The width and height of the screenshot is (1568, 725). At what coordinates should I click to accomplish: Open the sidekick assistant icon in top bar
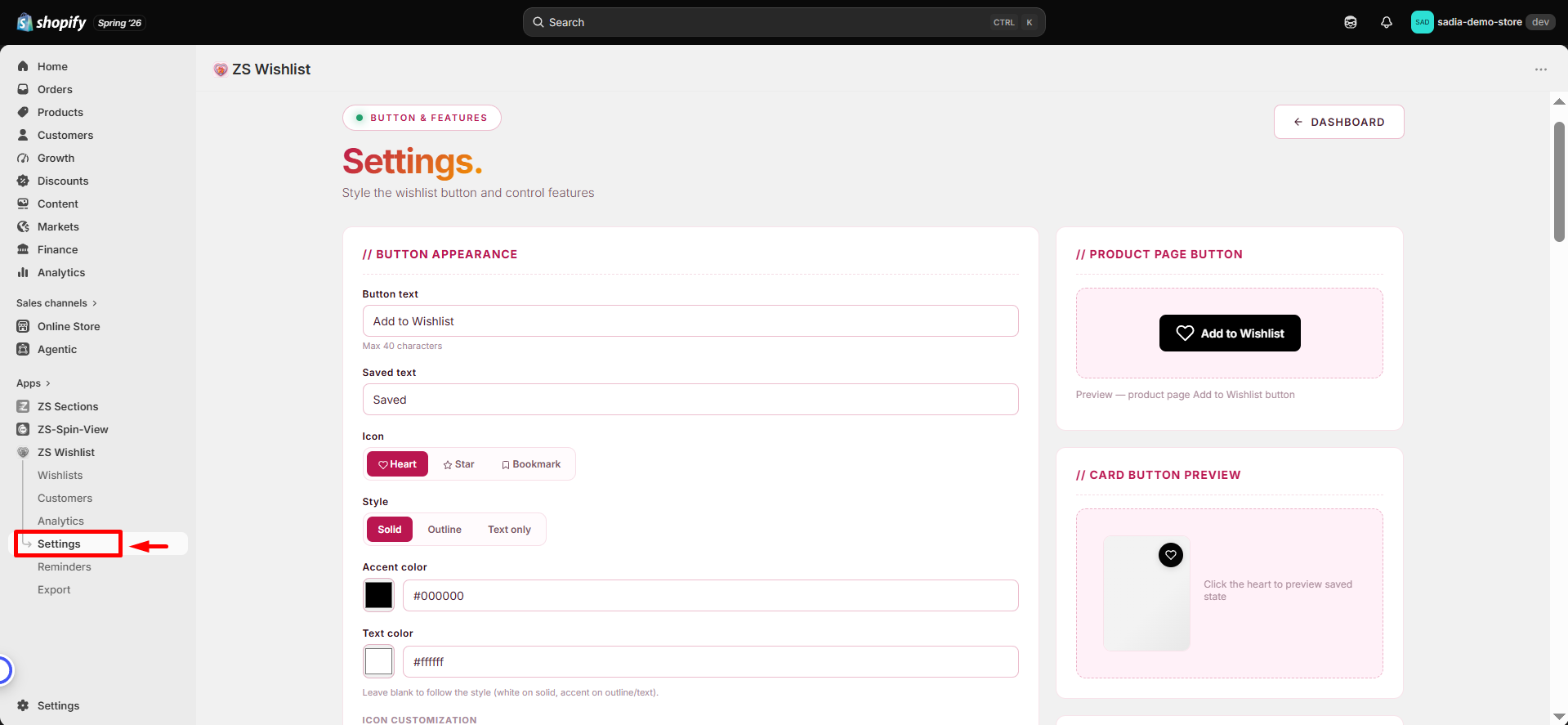click(1351, 22)
